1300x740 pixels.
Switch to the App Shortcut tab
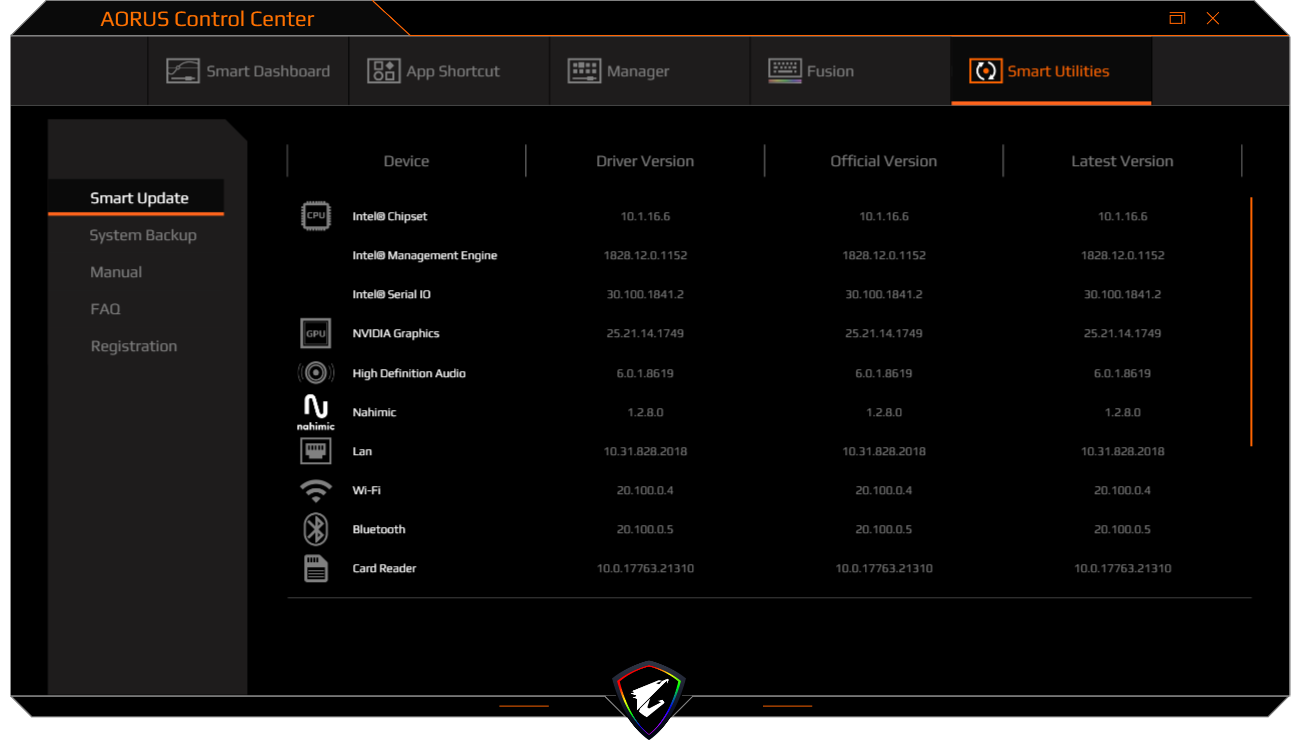[x=449, y=71]
